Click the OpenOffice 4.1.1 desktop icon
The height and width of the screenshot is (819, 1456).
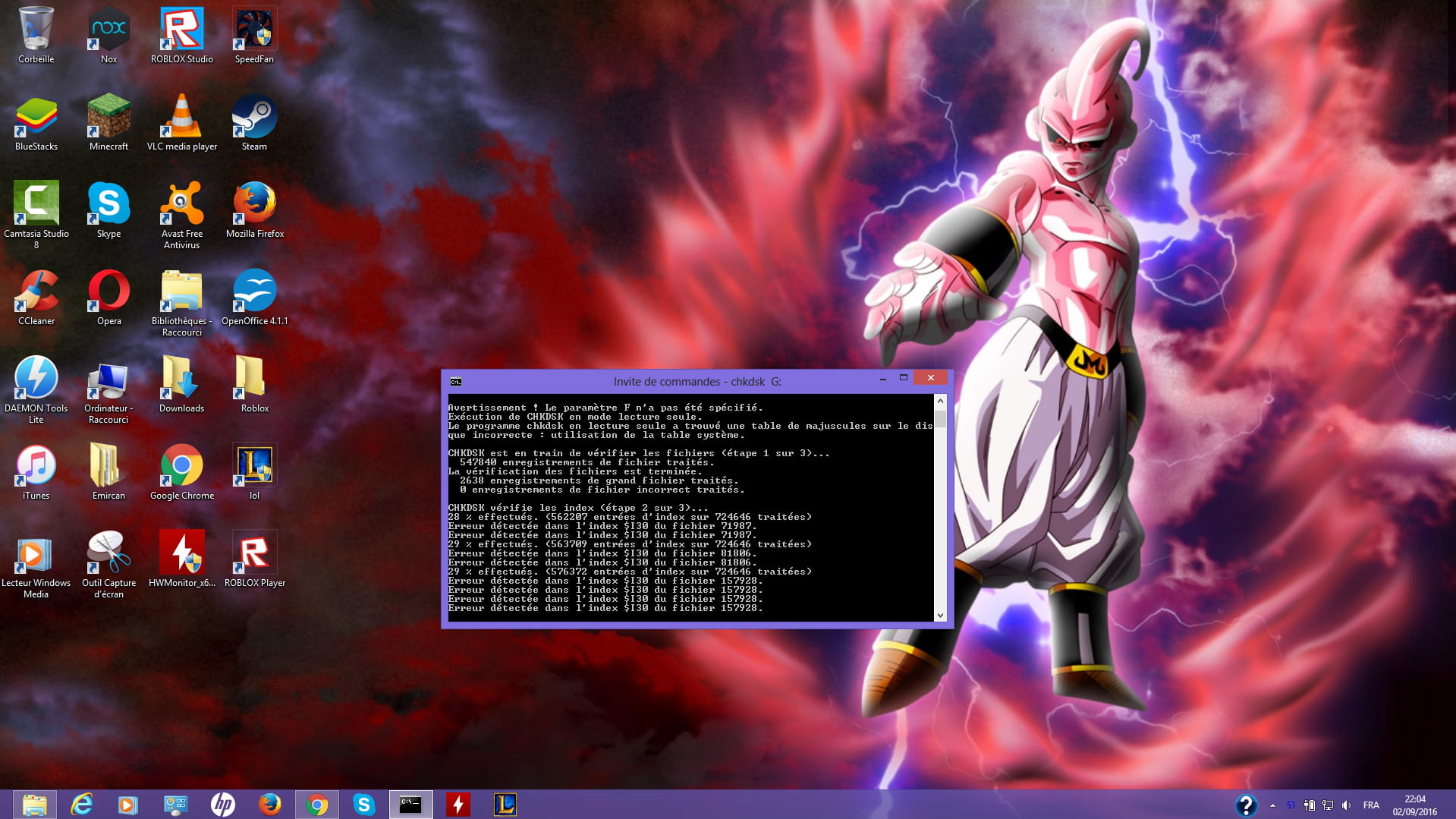(254, 297)
